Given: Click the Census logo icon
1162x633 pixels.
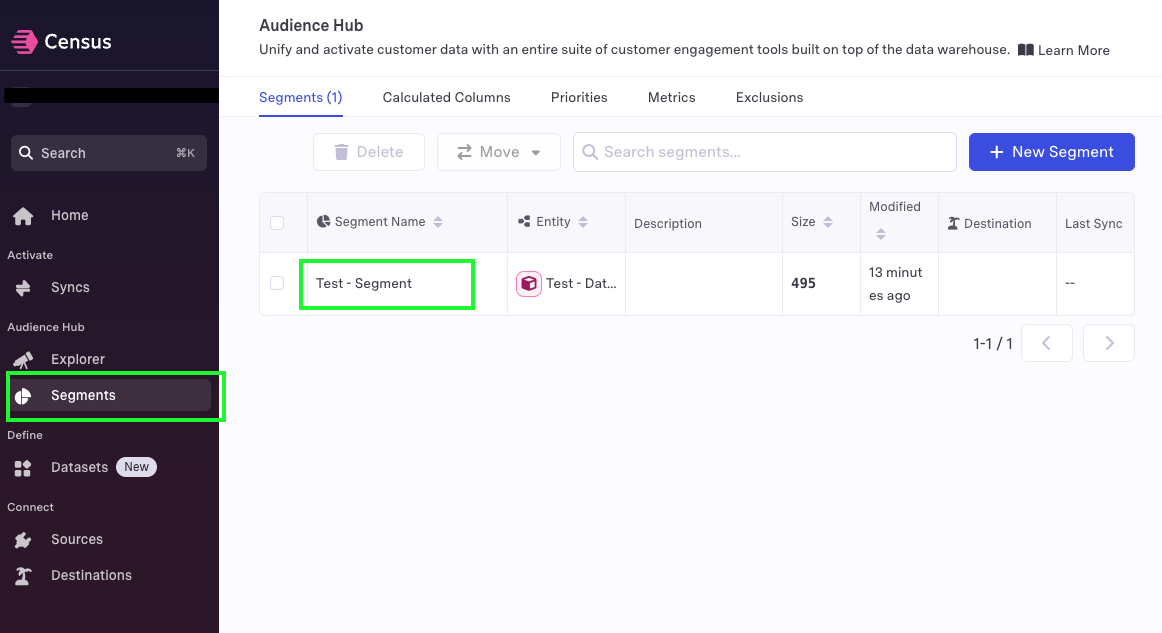Looking at the screenshot, I should 24,42.
